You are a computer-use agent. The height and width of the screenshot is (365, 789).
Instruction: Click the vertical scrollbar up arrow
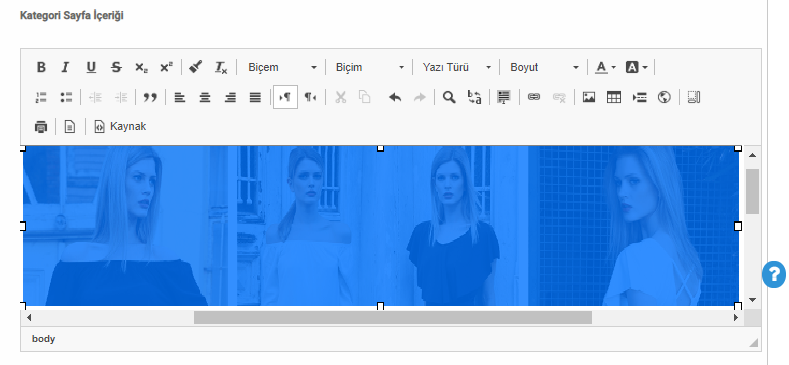pos(752,155)
